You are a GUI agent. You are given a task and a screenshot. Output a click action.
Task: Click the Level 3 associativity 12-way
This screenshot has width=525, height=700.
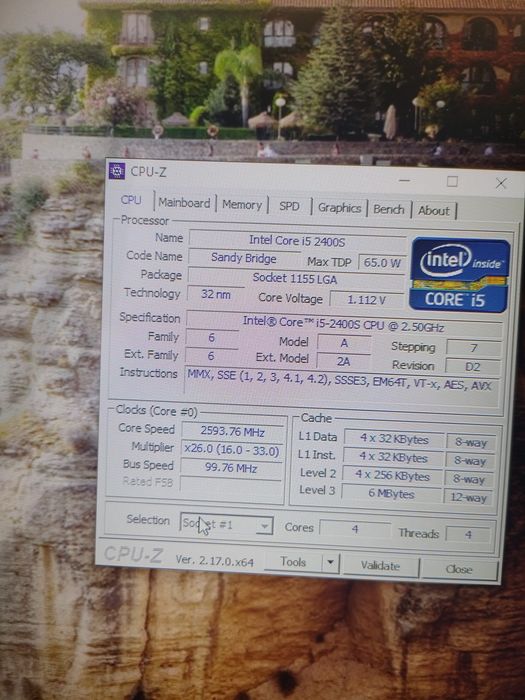(x=468, y=497)
